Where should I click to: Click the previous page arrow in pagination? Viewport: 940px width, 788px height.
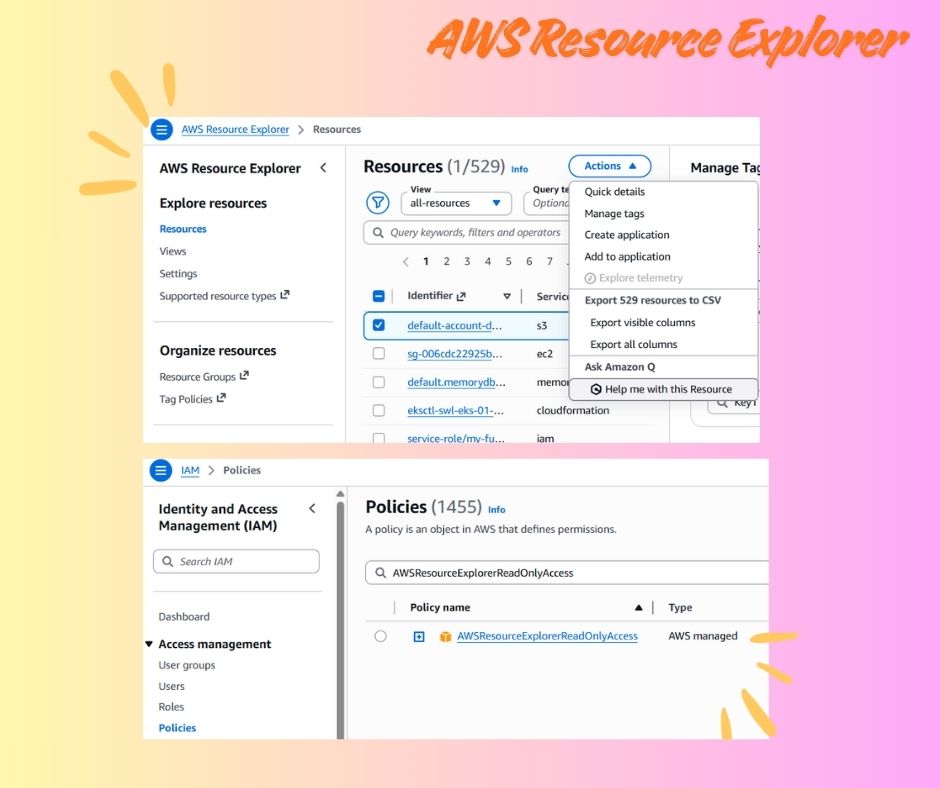405,262
